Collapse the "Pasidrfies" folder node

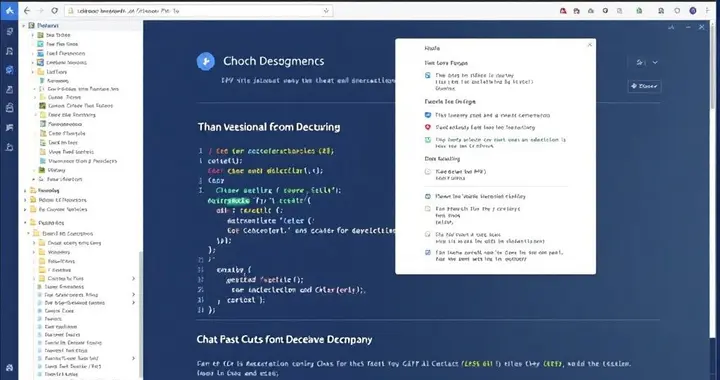25,223
